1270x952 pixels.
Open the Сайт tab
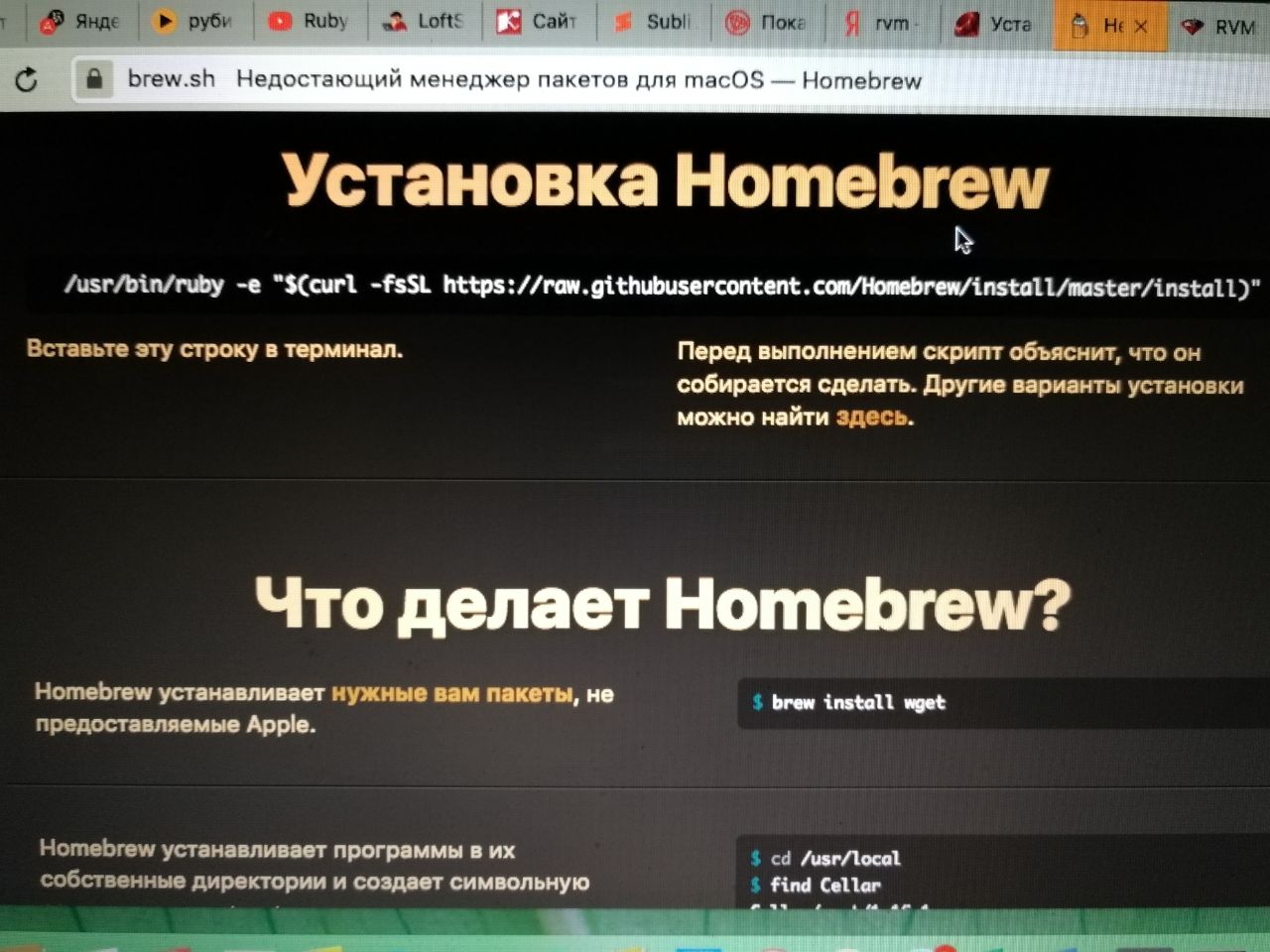537,21
